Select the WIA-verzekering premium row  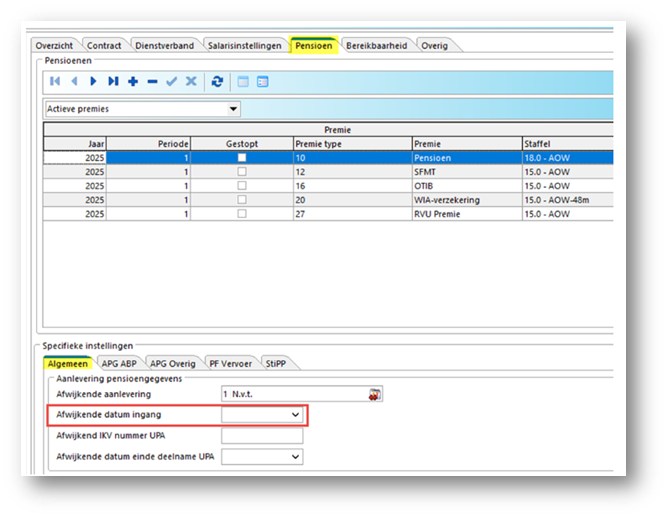pyautogui.click(x=328, y=200)
